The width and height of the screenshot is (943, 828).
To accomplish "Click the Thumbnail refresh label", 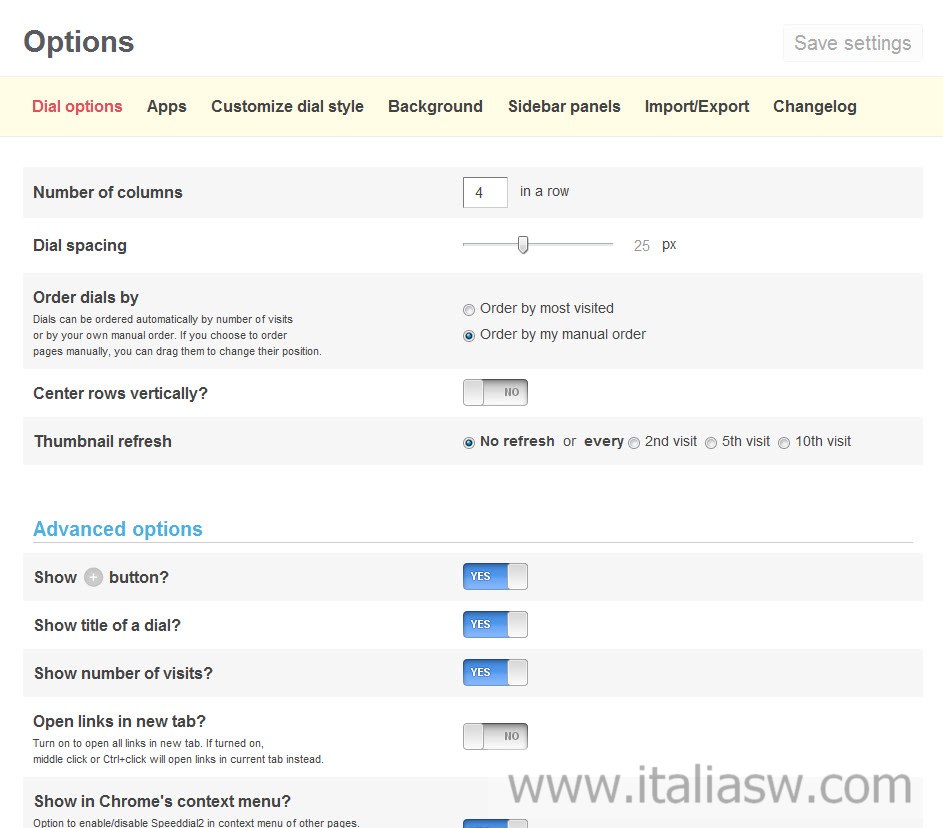I will point(103,441).
